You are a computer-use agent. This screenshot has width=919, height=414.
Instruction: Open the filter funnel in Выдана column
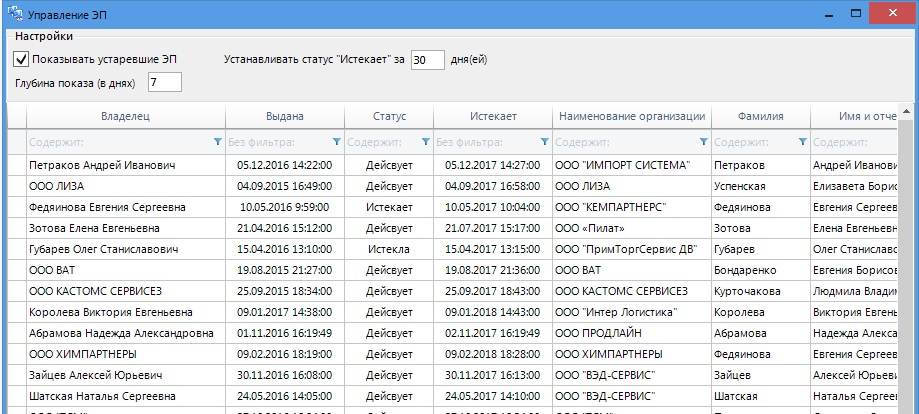336,142
